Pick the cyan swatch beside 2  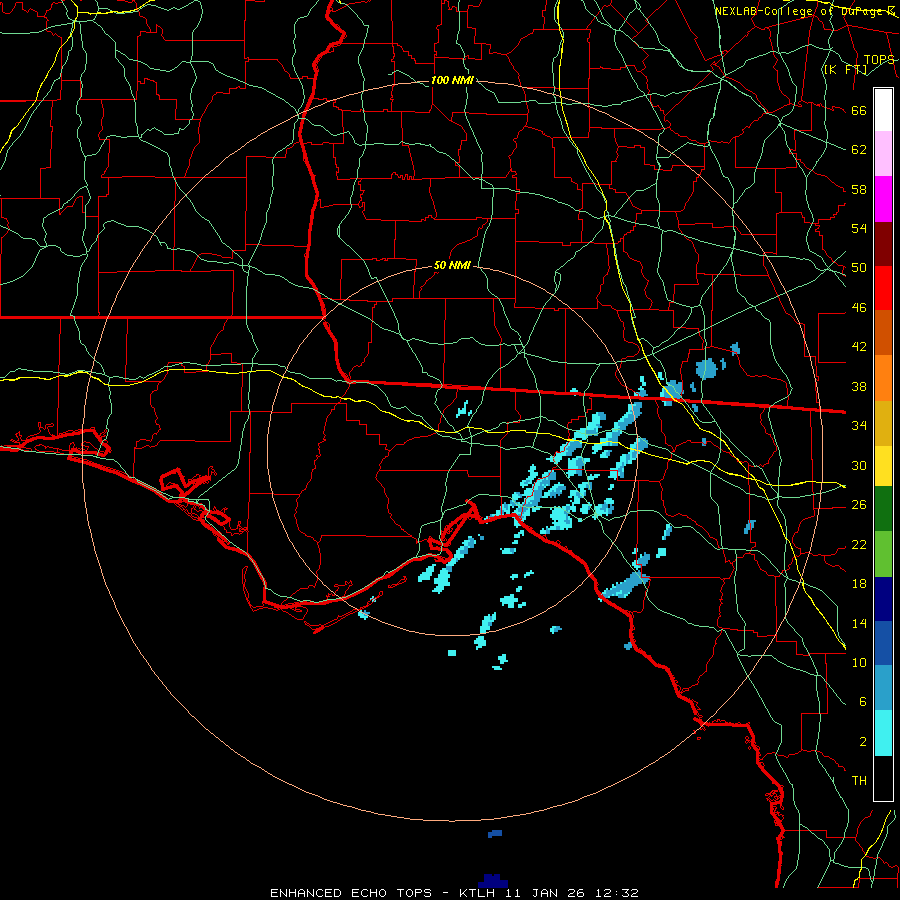point(883,733)
